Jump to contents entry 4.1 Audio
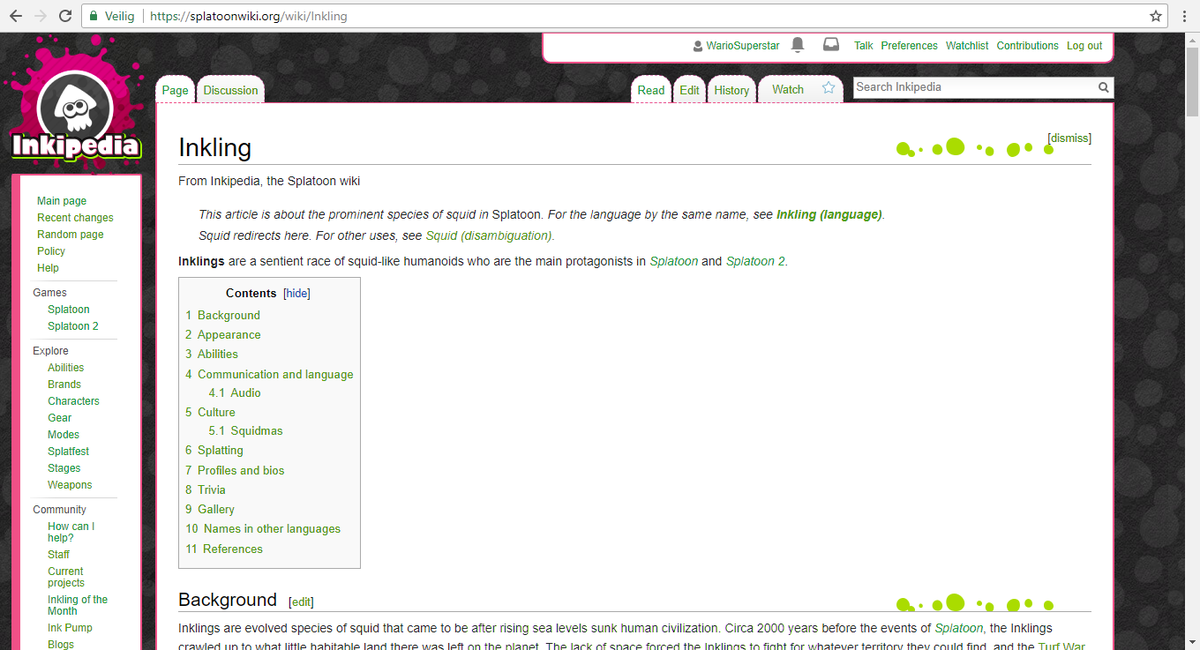 click(235, 393)
